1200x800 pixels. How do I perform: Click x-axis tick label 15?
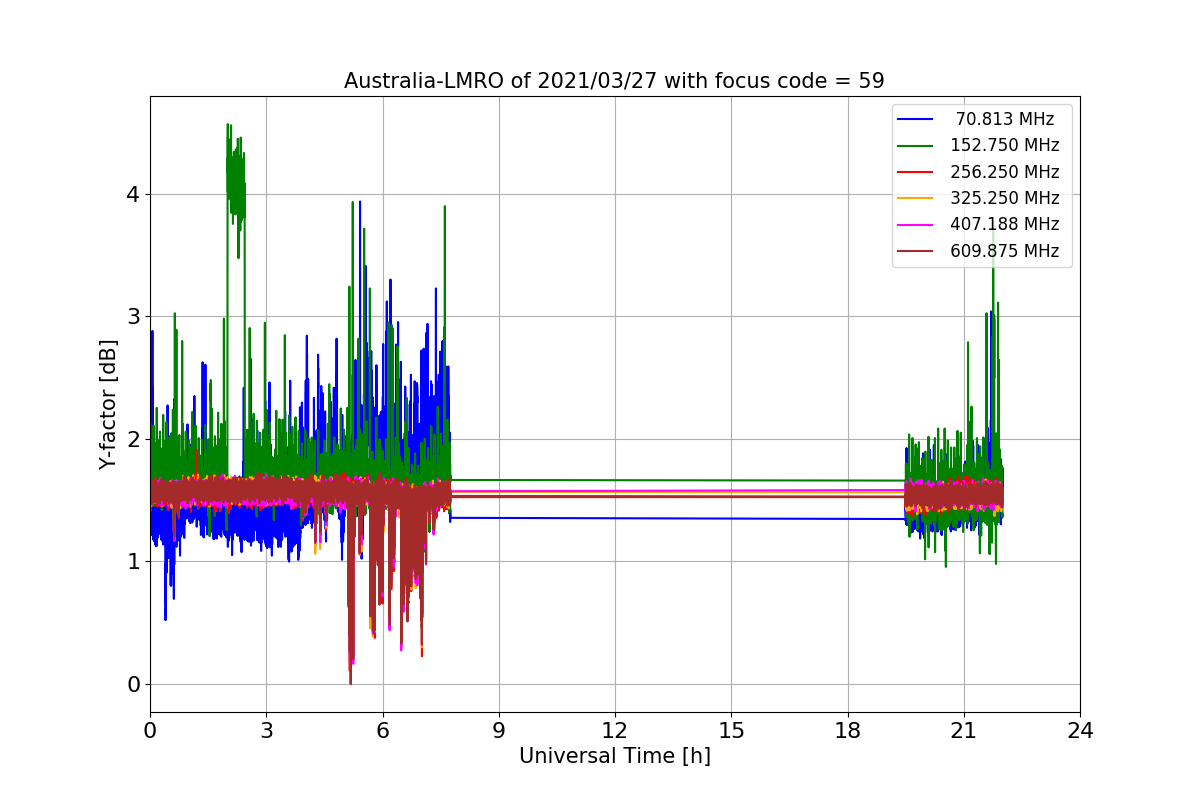point(731,730)
